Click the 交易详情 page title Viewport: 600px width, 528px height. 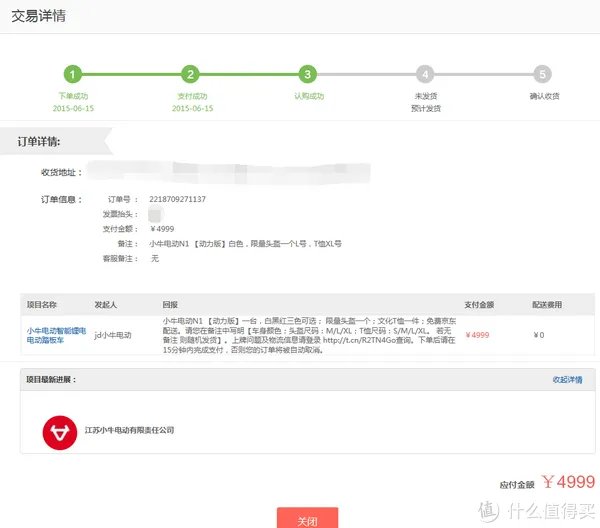click(x=38, y=16)
